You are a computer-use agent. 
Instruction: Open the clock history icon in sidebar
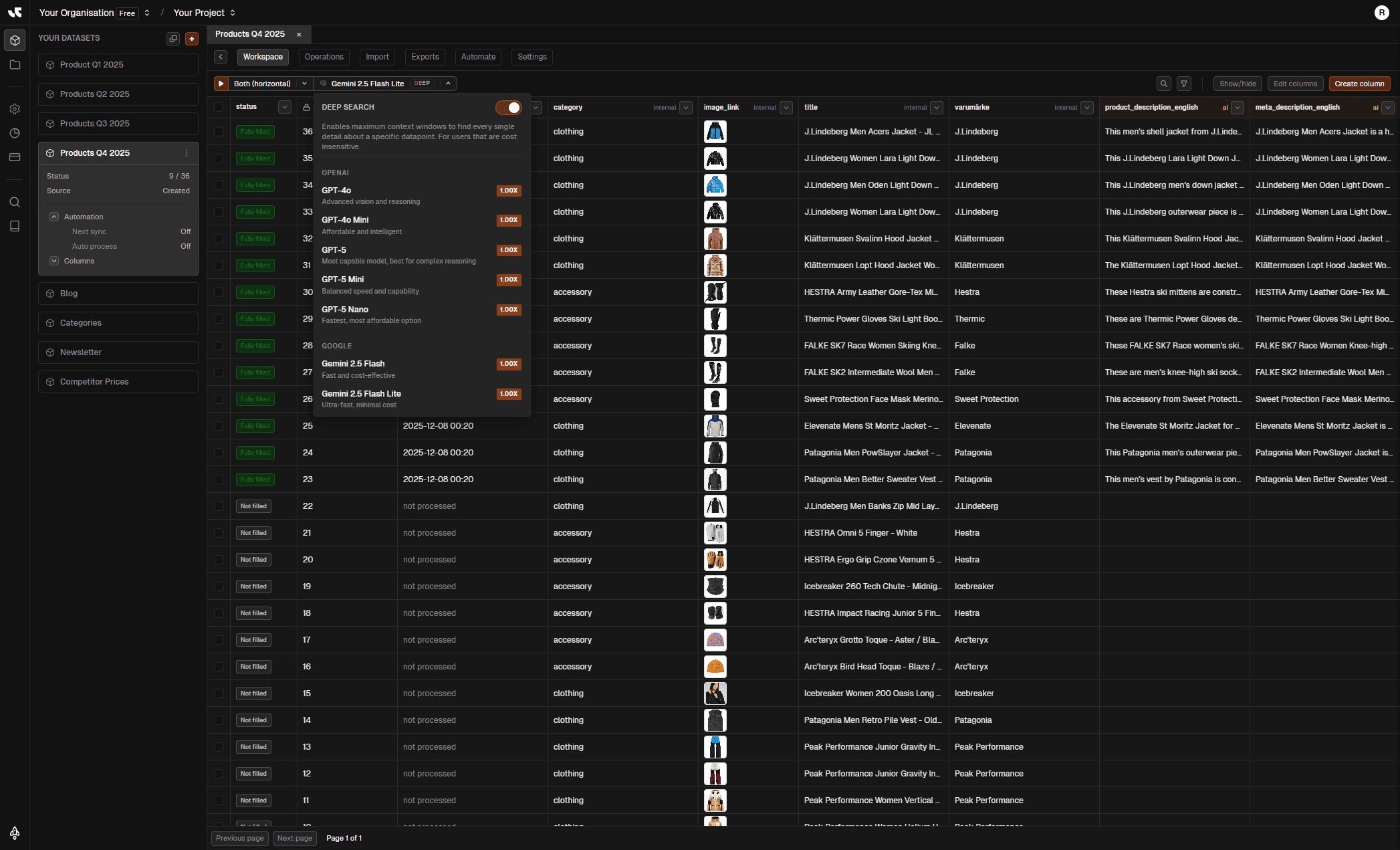[x=15, y=133]
